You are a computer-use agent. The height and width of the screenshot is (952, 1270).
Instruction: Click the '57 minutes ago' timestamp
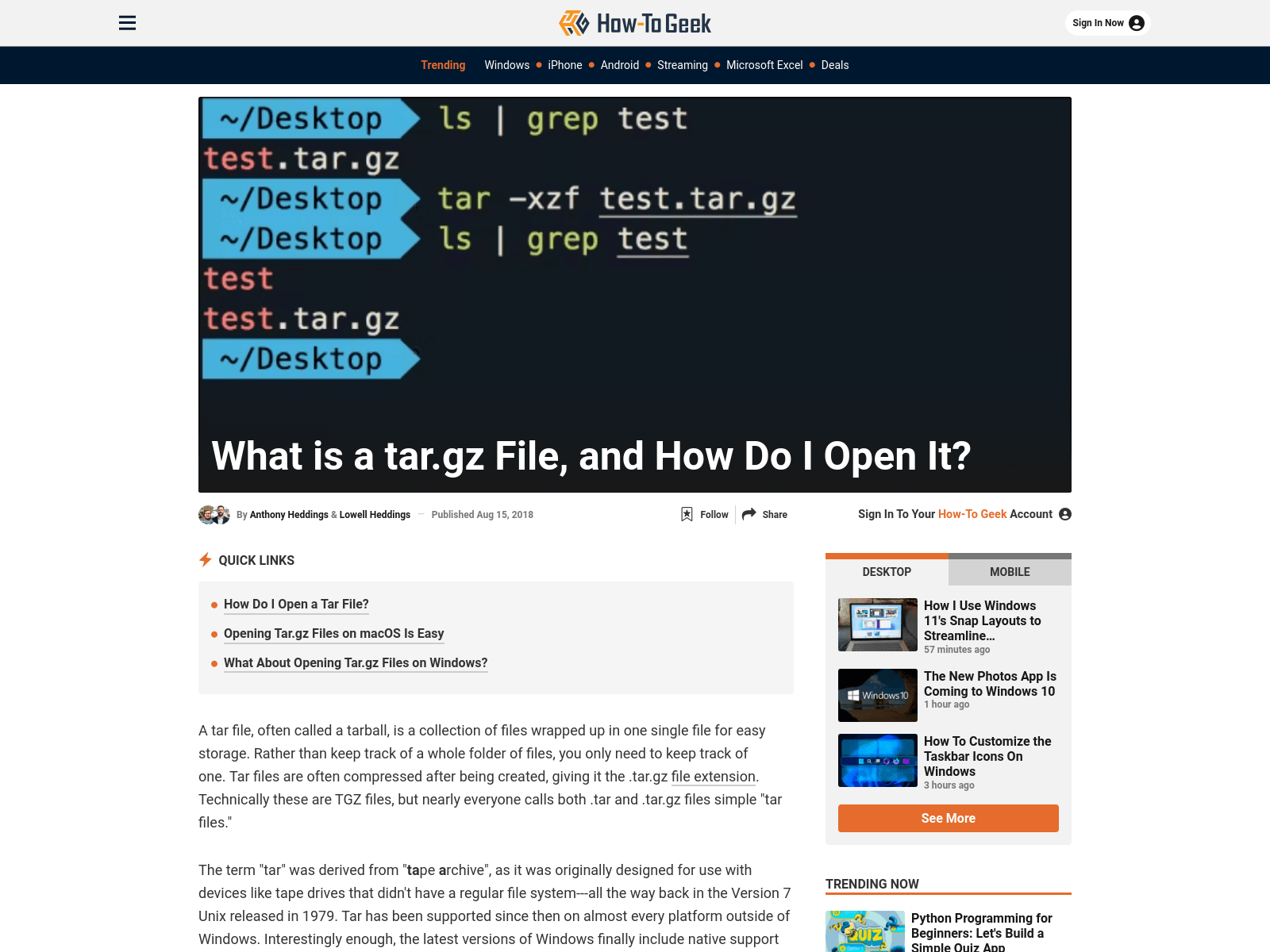pos(957,650)
